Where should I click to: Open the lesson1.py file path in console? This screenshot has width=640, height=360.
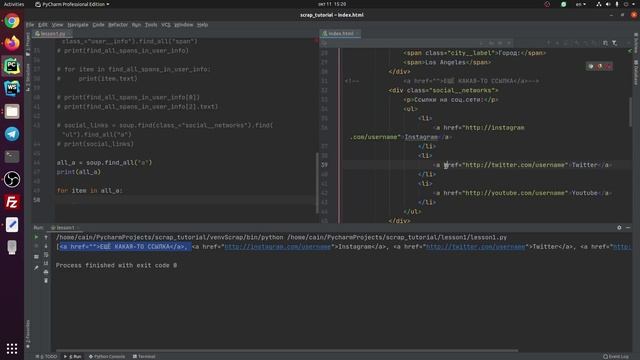point(397,237)
